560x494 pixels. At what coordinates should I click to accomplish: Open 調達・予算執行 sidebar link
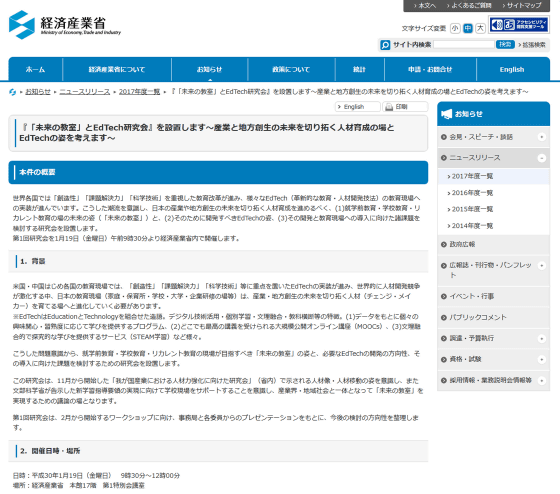pyautogui.click(x=471, y=338)
